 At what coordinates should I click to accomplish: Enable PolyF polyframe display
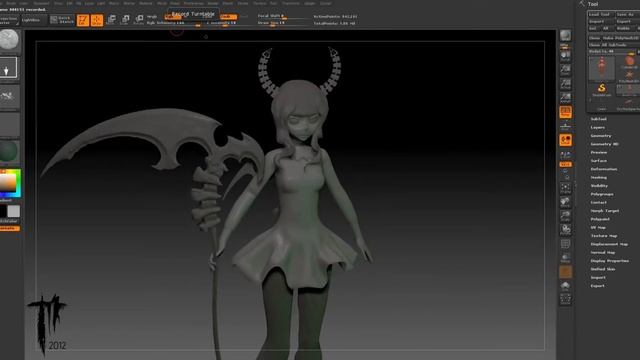coord(565,244)
